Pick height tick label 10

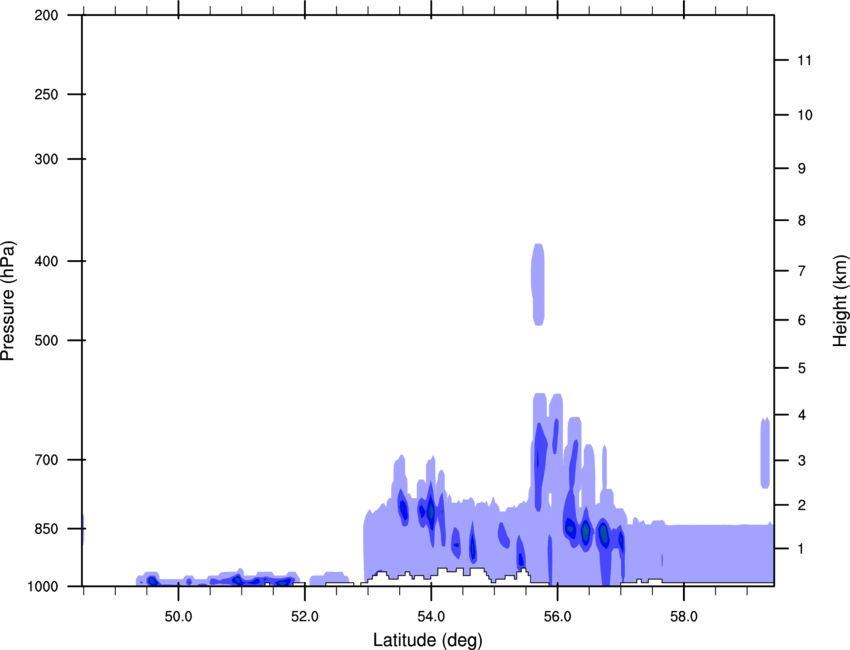pos(805,115)
